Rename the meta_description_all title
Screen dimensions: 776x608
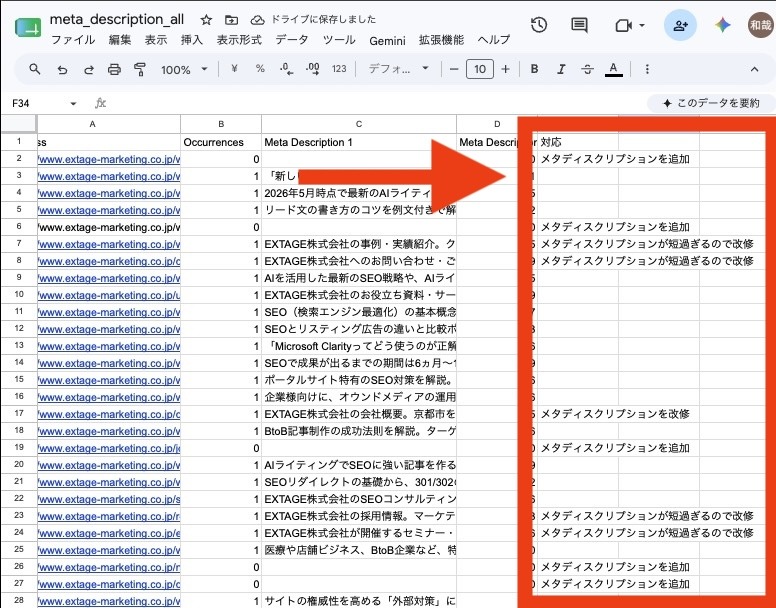tap(117, 19)
